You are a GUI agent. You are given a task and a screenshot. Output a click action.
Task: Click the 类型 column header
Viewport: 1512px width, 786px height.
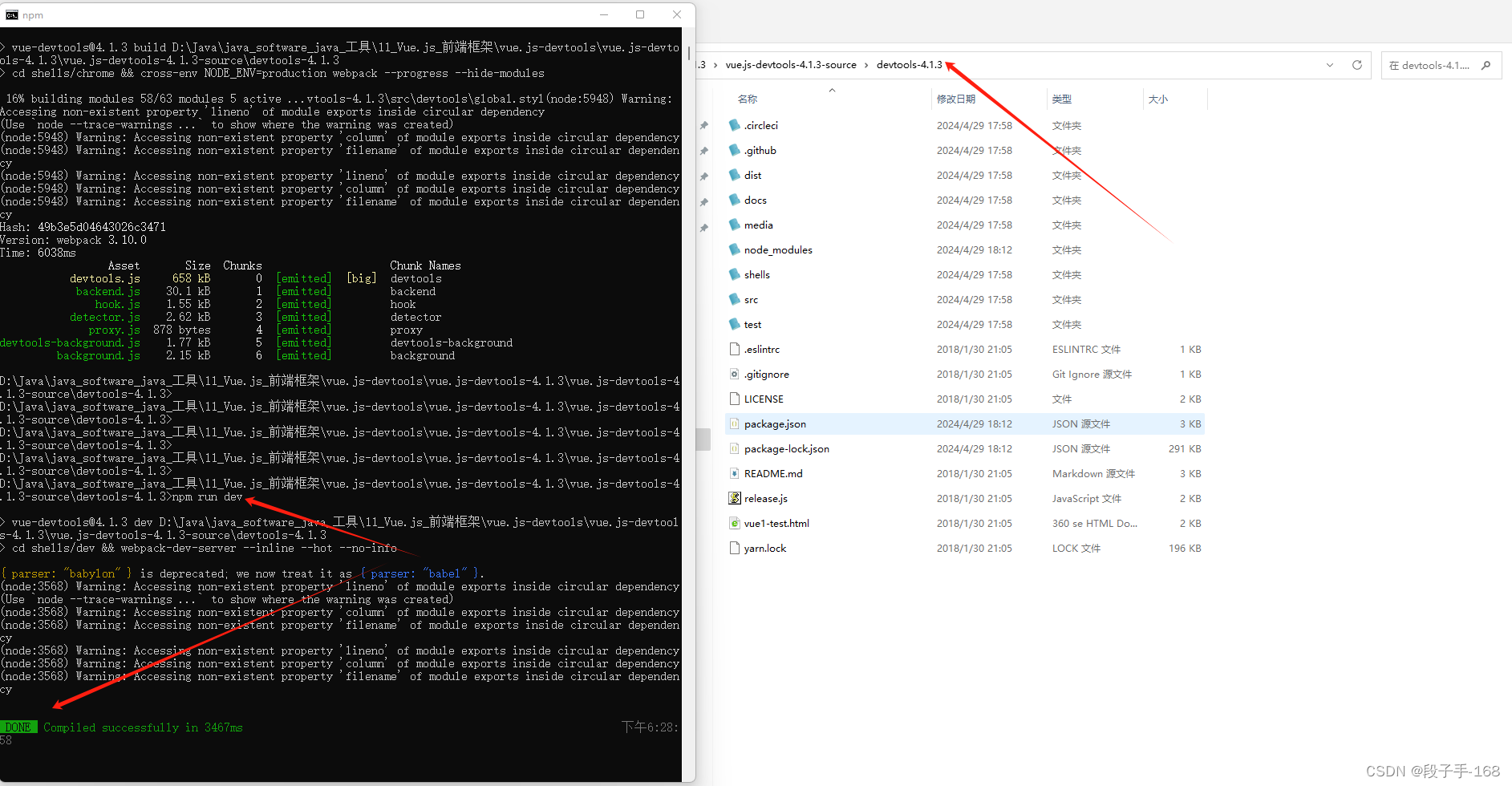click(1062, 99)
